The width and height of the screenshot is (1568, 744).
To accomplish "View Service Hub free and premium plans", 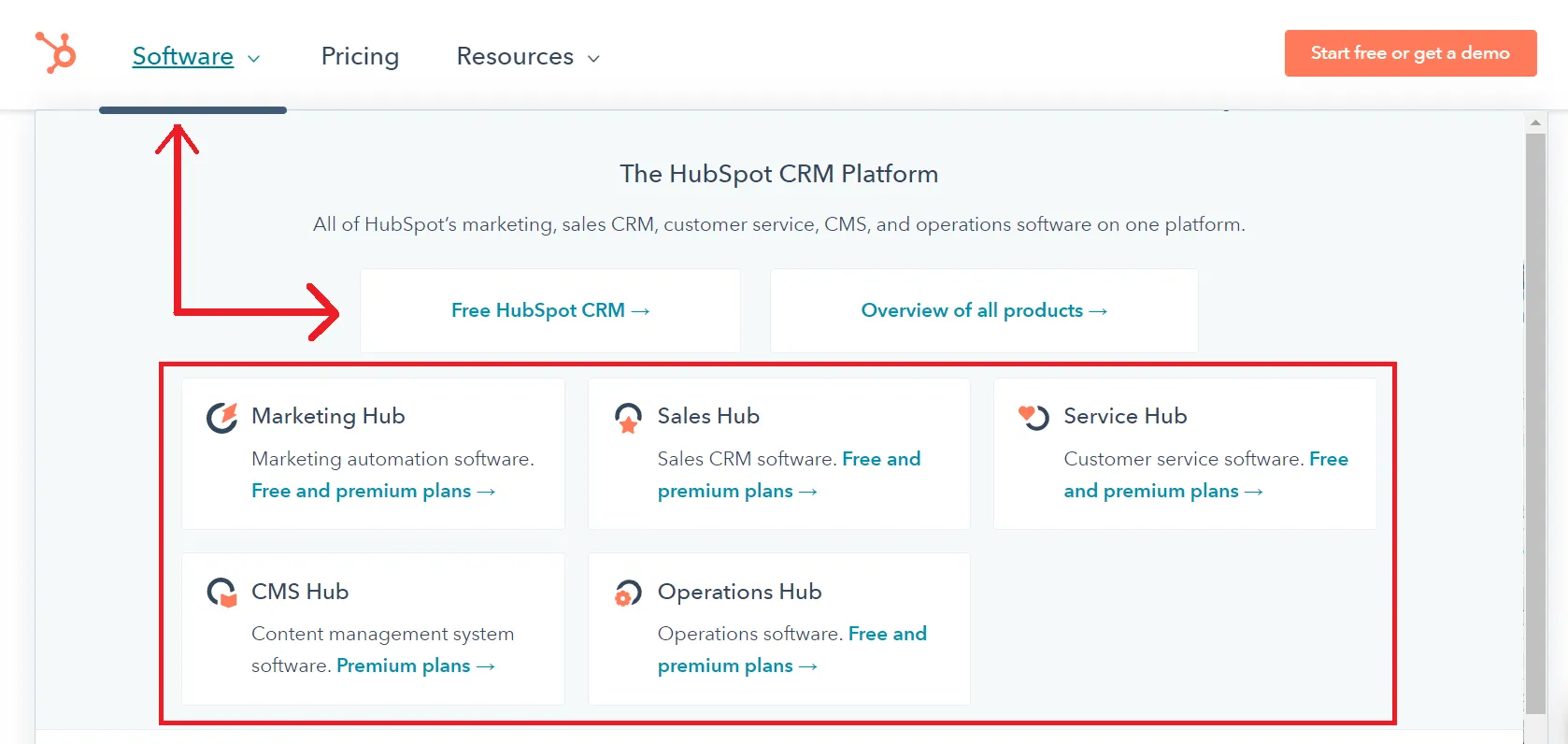I will tap(1162, 491).
